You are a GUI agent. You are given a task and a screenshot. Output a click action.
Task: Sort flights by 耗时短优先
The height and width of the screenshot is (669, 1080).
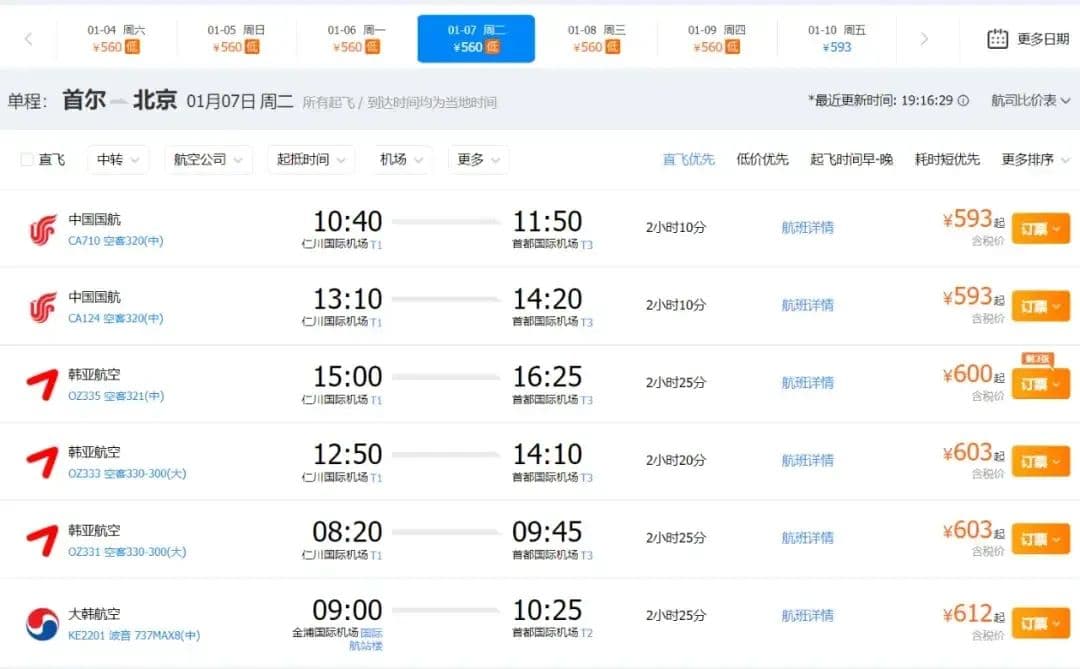point(947,160)
